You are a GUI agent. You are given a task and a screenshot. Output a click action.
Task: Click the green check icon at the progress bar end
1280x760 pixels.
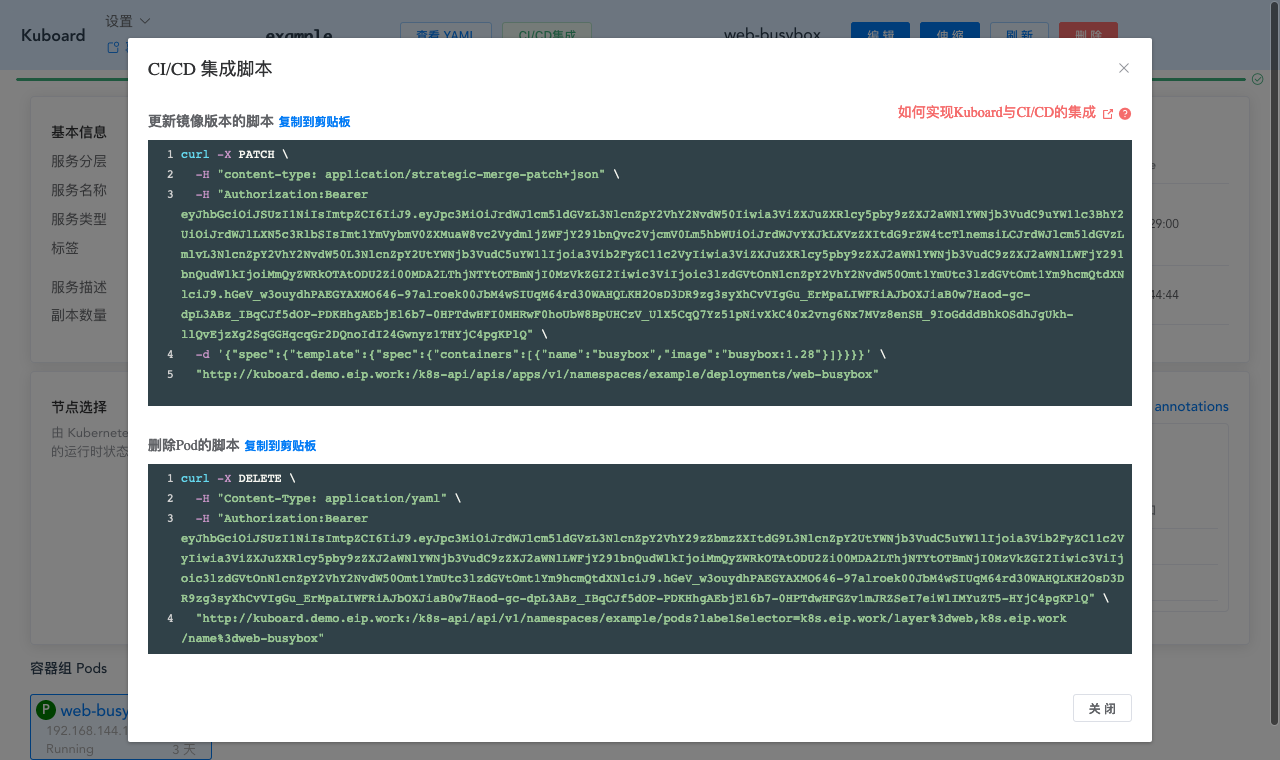pos(1258,79)
